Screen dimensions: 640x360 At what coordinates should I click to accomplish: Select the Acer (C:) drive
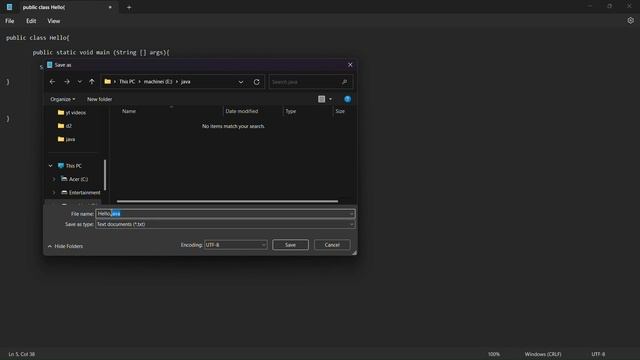click(74, 179)
